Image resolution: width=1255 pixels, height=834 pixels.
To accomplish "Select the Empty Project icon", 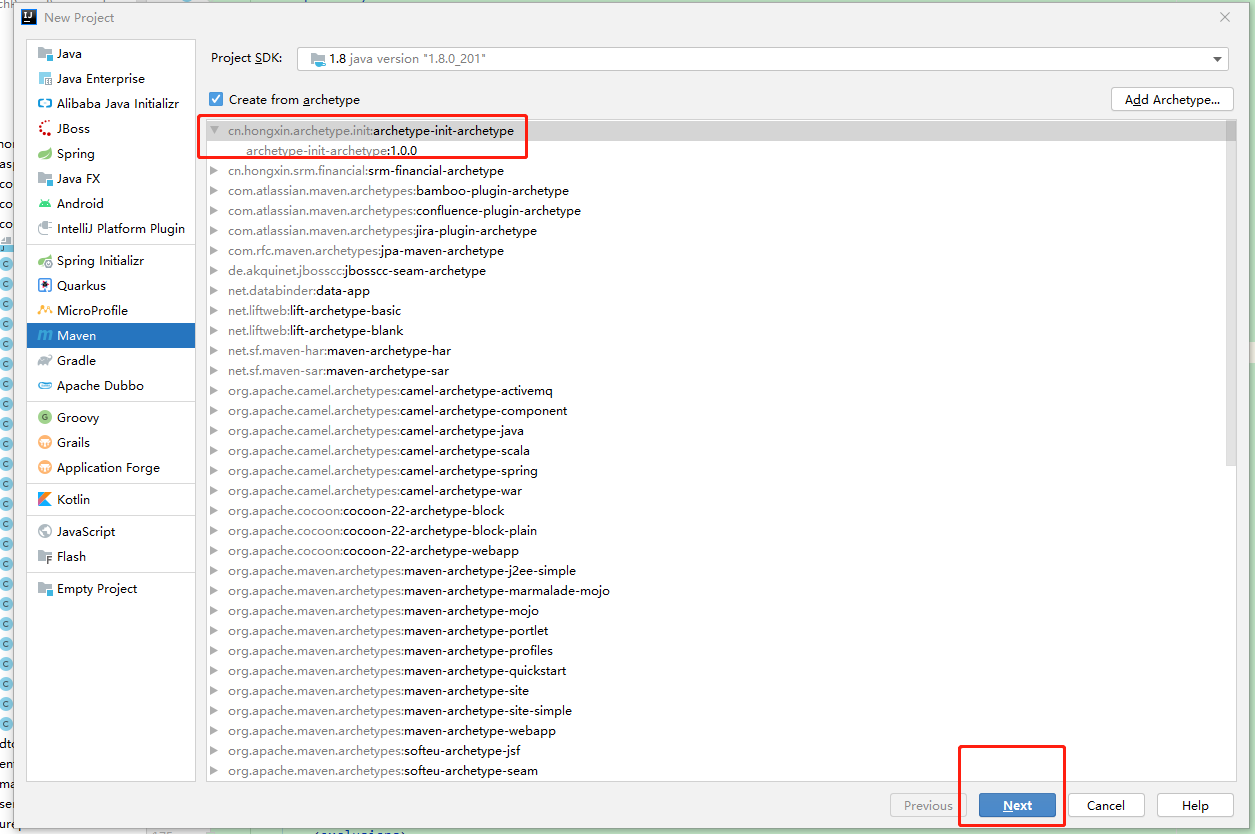I will pyautogui.click(x=44, y=589).
